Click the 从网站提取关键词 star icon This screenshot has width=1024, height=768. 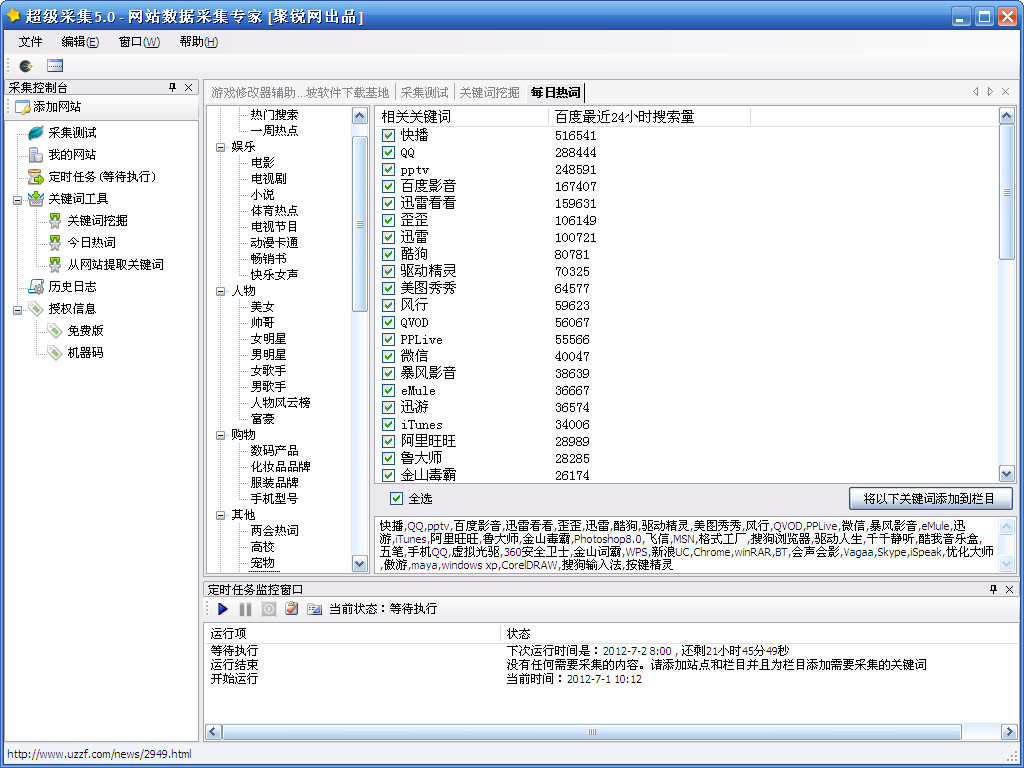[x=56, y=264]
